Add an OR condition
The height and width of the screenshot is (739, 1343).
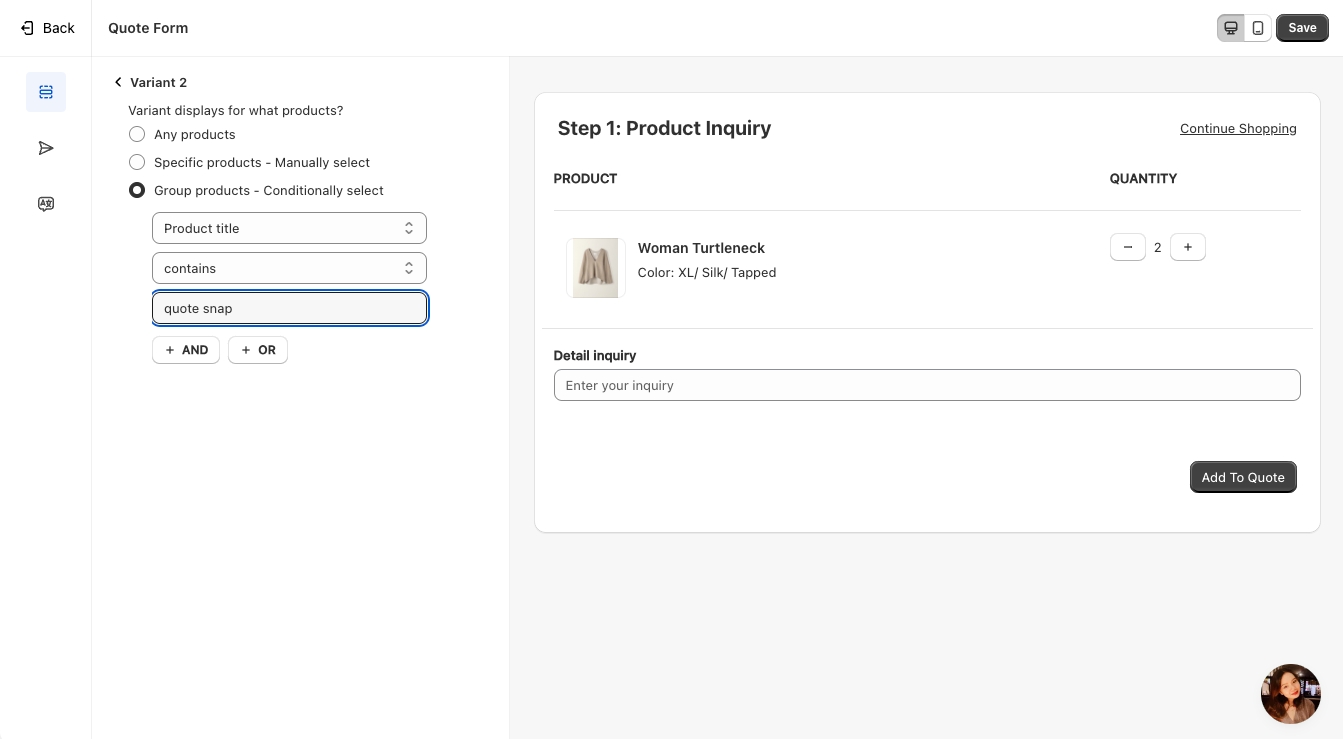pos(258,350)
